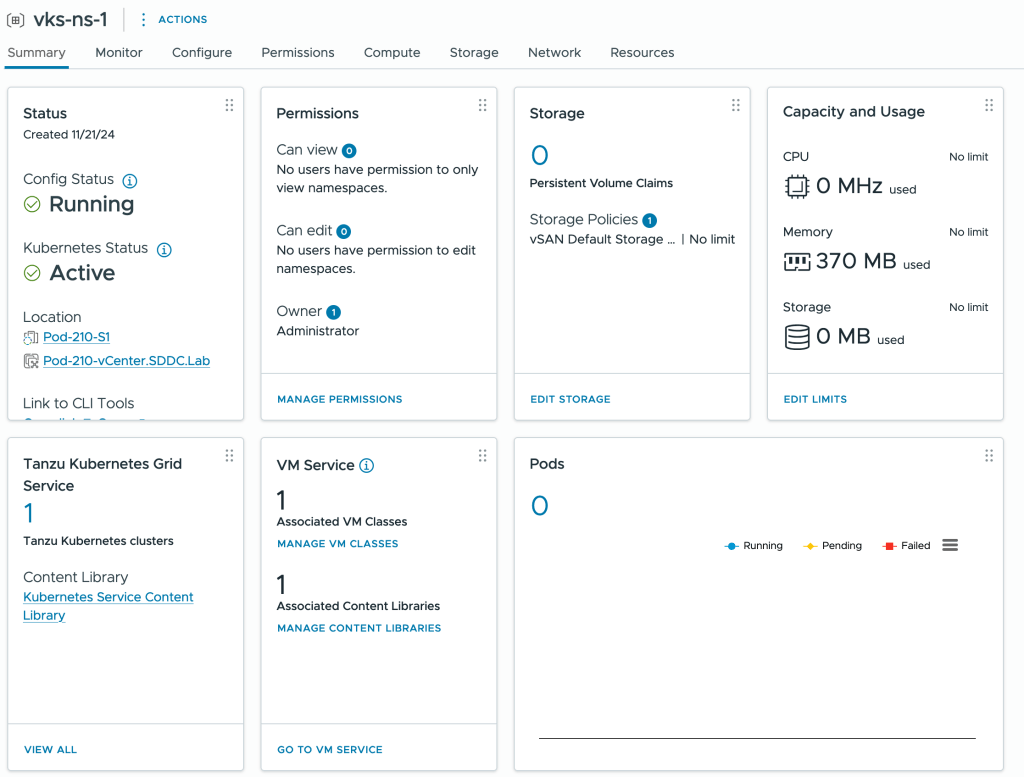This screenshot has width=1024, height=777.
Task: Click the Capacity and Usage drag handle
Action: (989, 105)
